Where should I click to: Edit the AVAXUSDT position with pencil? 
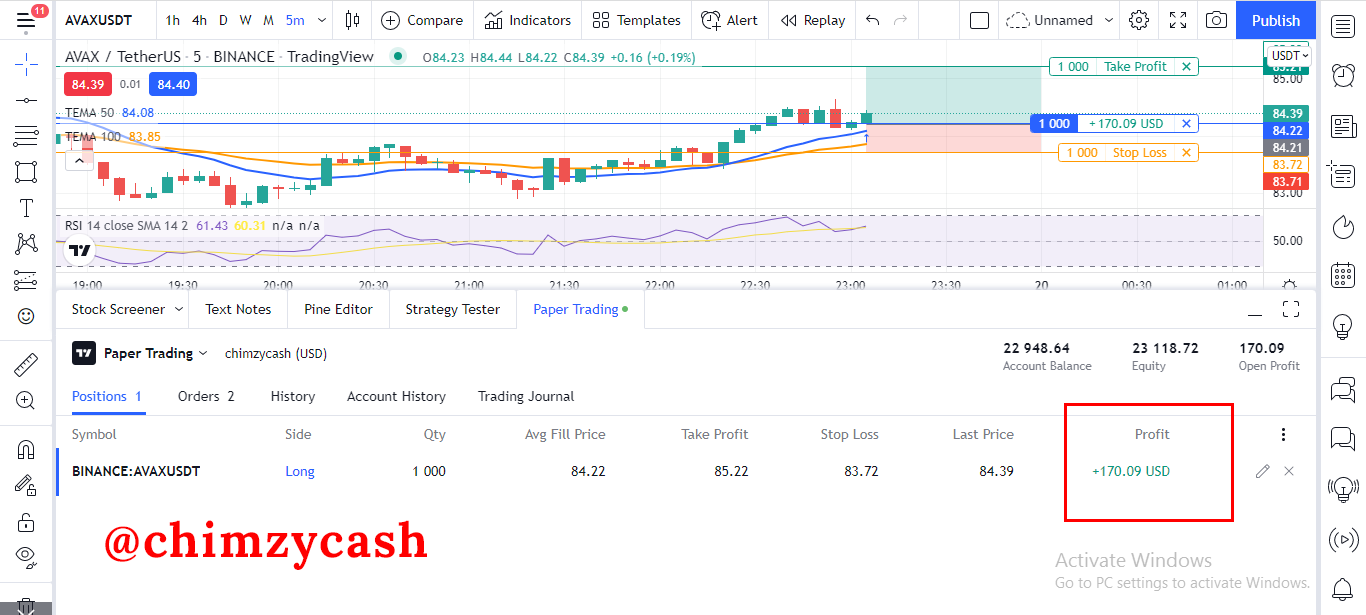click(x=1262, y=471)
